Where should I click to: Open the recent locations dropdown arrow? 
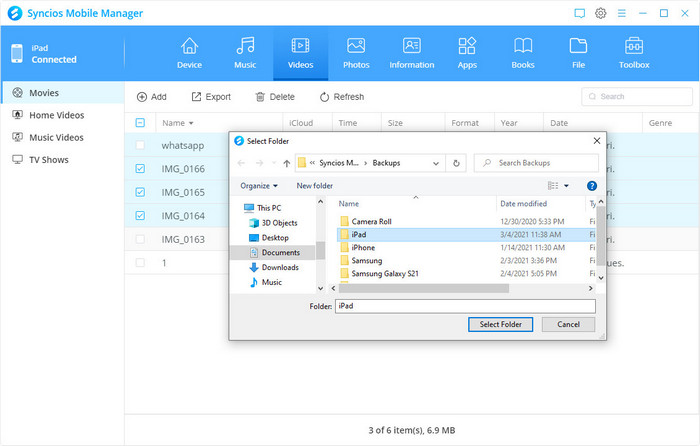click(274, 163)
